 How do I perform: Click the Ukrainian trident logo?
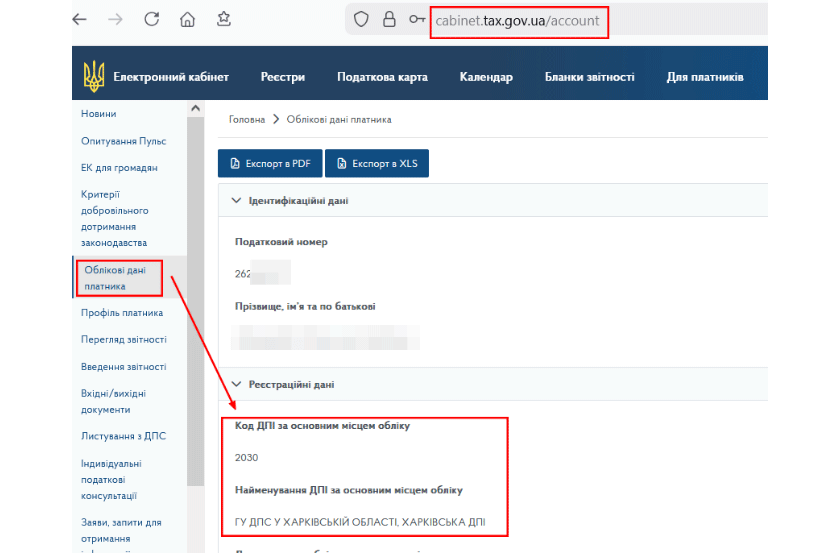tap(93, 77)
